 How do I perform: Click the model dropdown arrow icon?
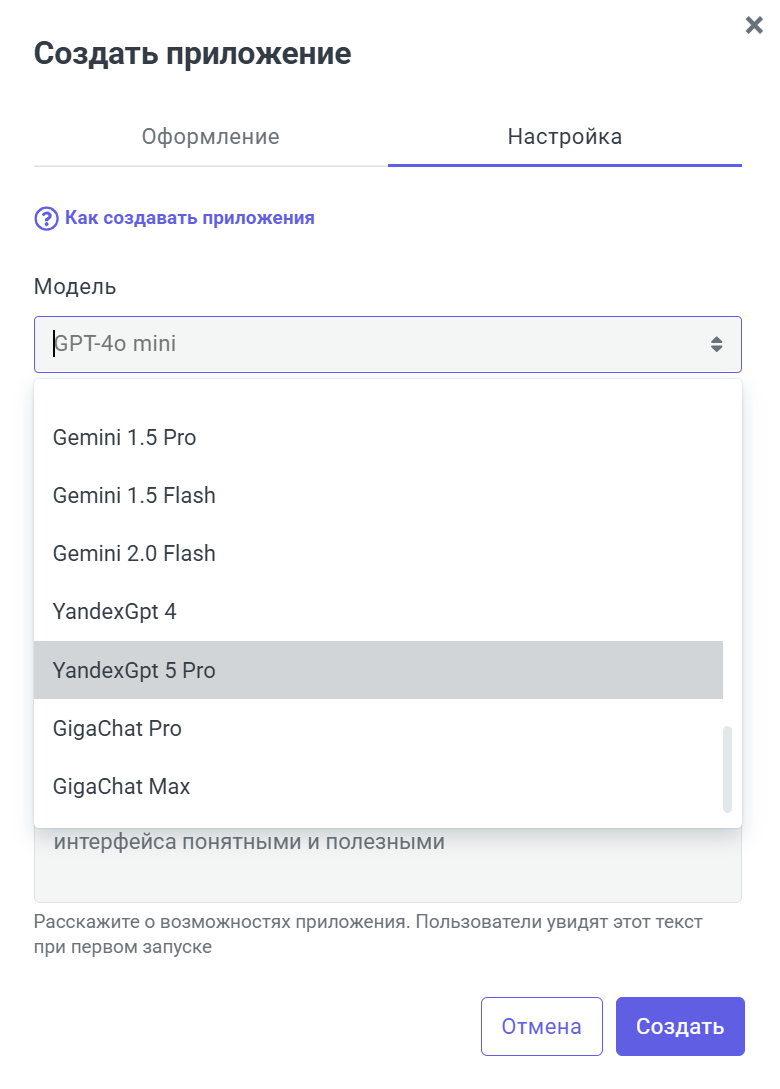(716, 344)
